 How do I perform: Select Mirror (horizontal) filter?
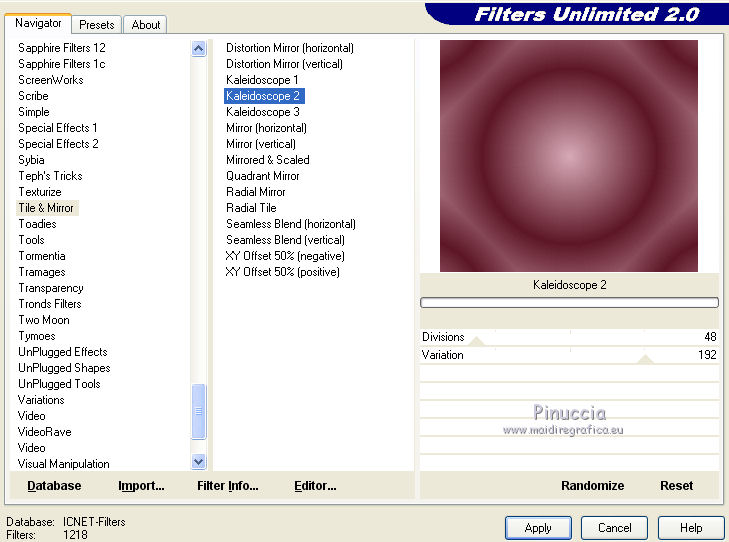click(266, 128)
